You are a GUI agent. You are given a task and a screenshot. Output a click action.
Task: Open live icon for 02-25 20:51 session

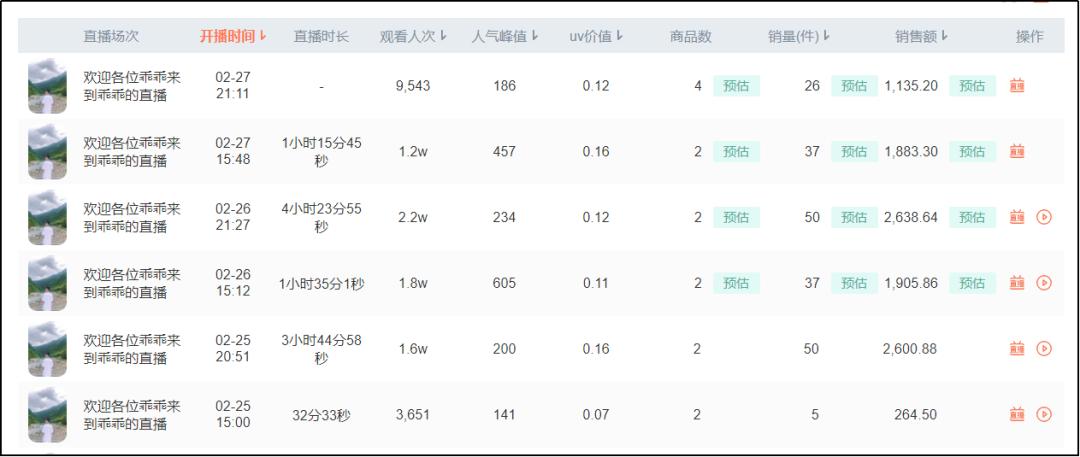(x=1017, y=349)
